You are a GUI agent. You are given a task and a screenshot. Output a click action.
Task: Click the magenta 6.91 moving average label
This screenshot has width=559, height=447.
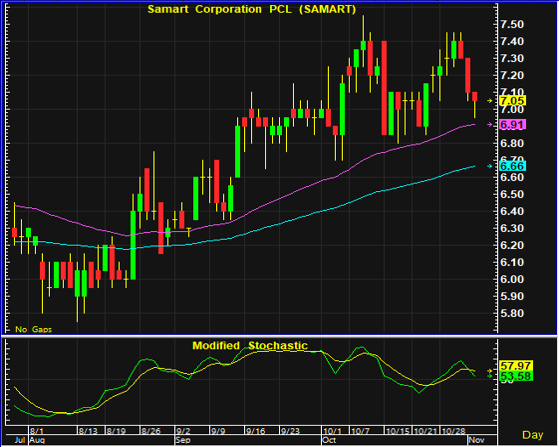coord(512,125)
